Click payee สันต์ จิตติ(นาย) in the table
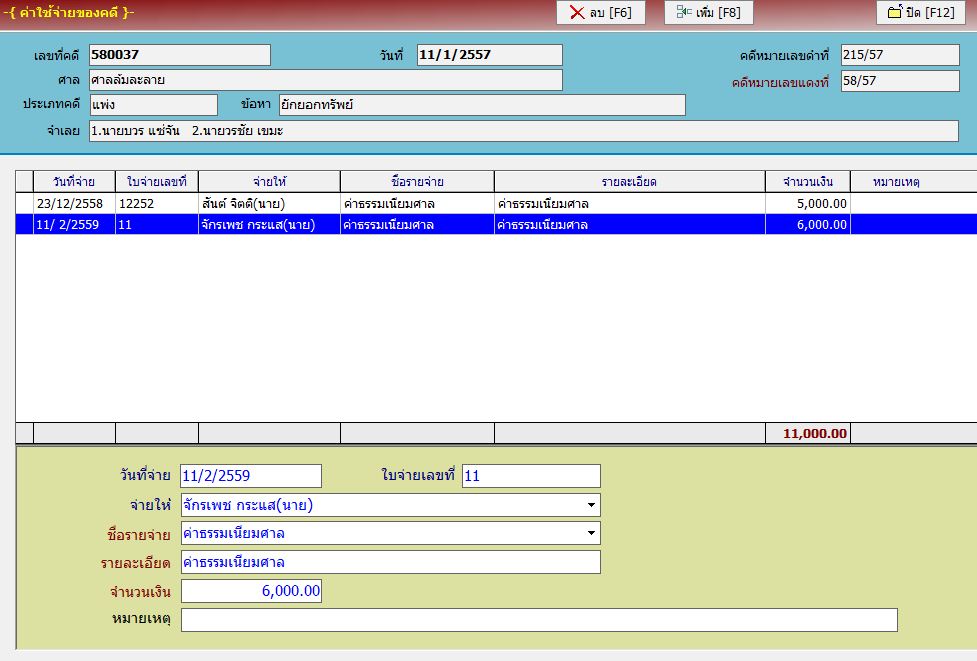Screen dimensions: 977x661 point(243,204)
